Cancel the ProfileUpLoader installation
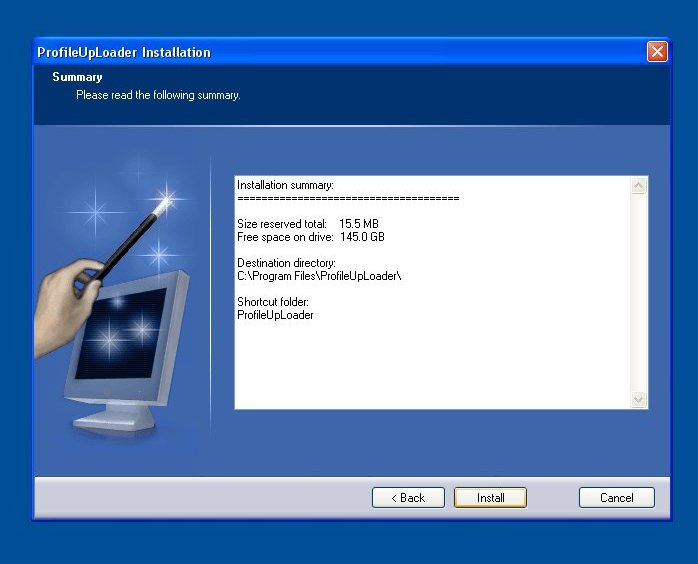698x564 pixels. [x=617, y=497]
